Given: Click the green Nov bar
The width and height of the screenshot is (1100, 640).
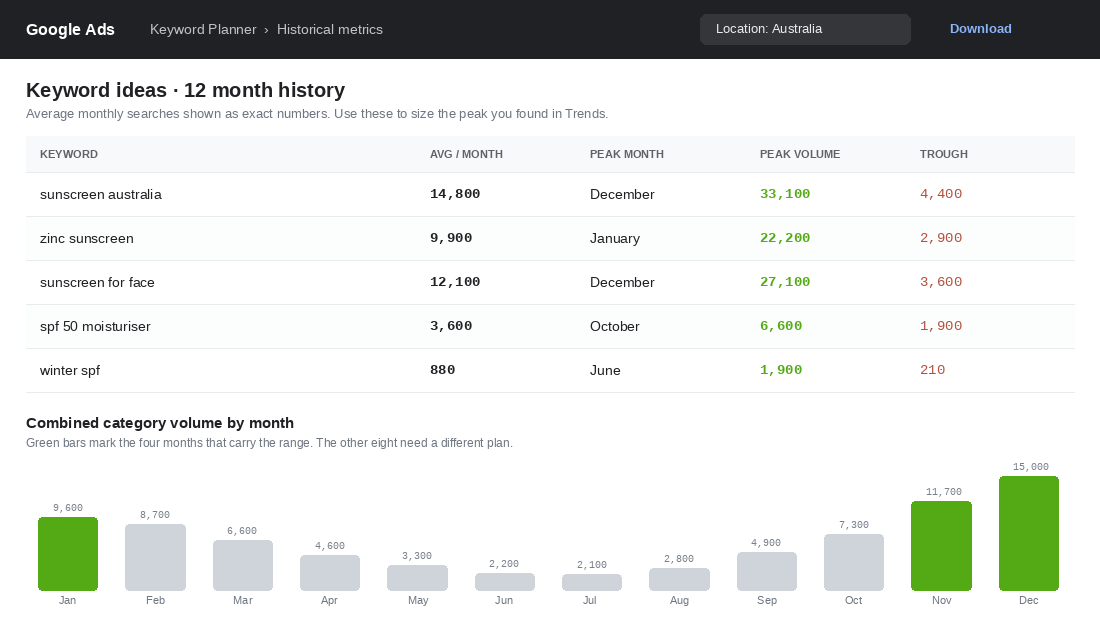Looking at the screenshot, I should pyautogui.click(x=941, y=546).
